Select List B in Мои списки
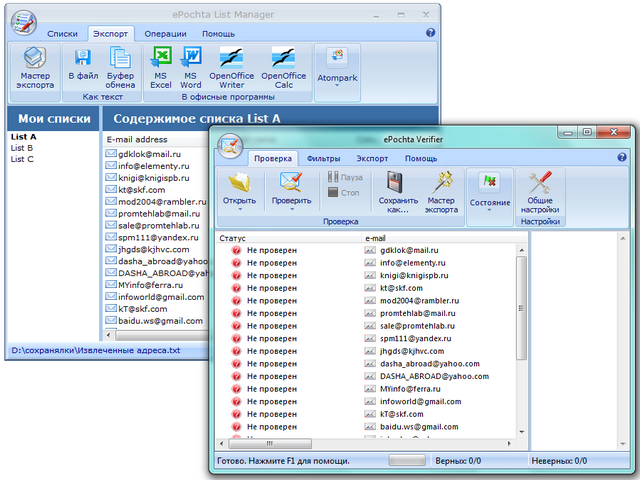This screenshot has width=640, height=480. pos(22,148)
